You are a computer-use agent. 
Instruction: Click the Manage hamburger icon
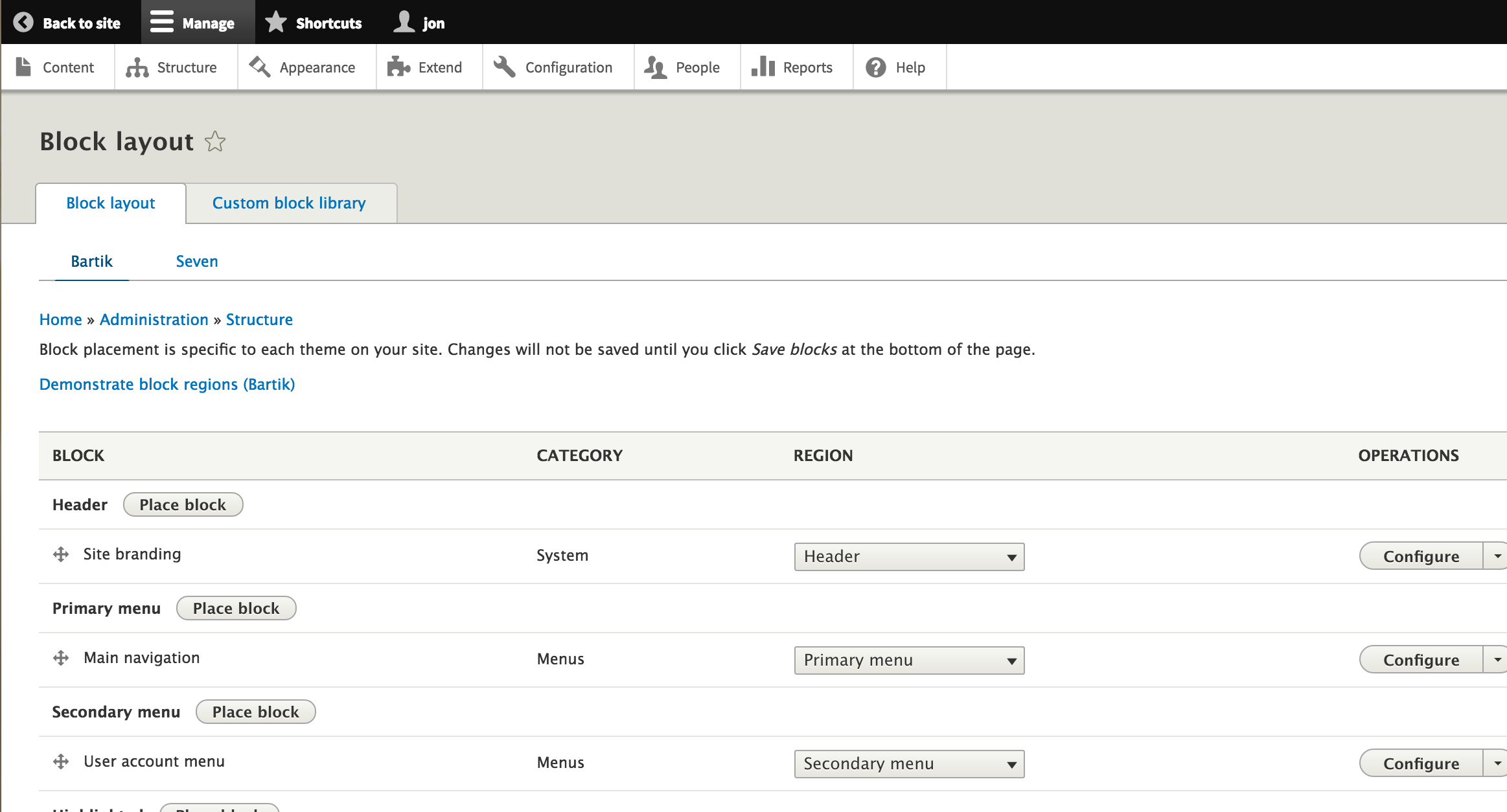[162, 22]
